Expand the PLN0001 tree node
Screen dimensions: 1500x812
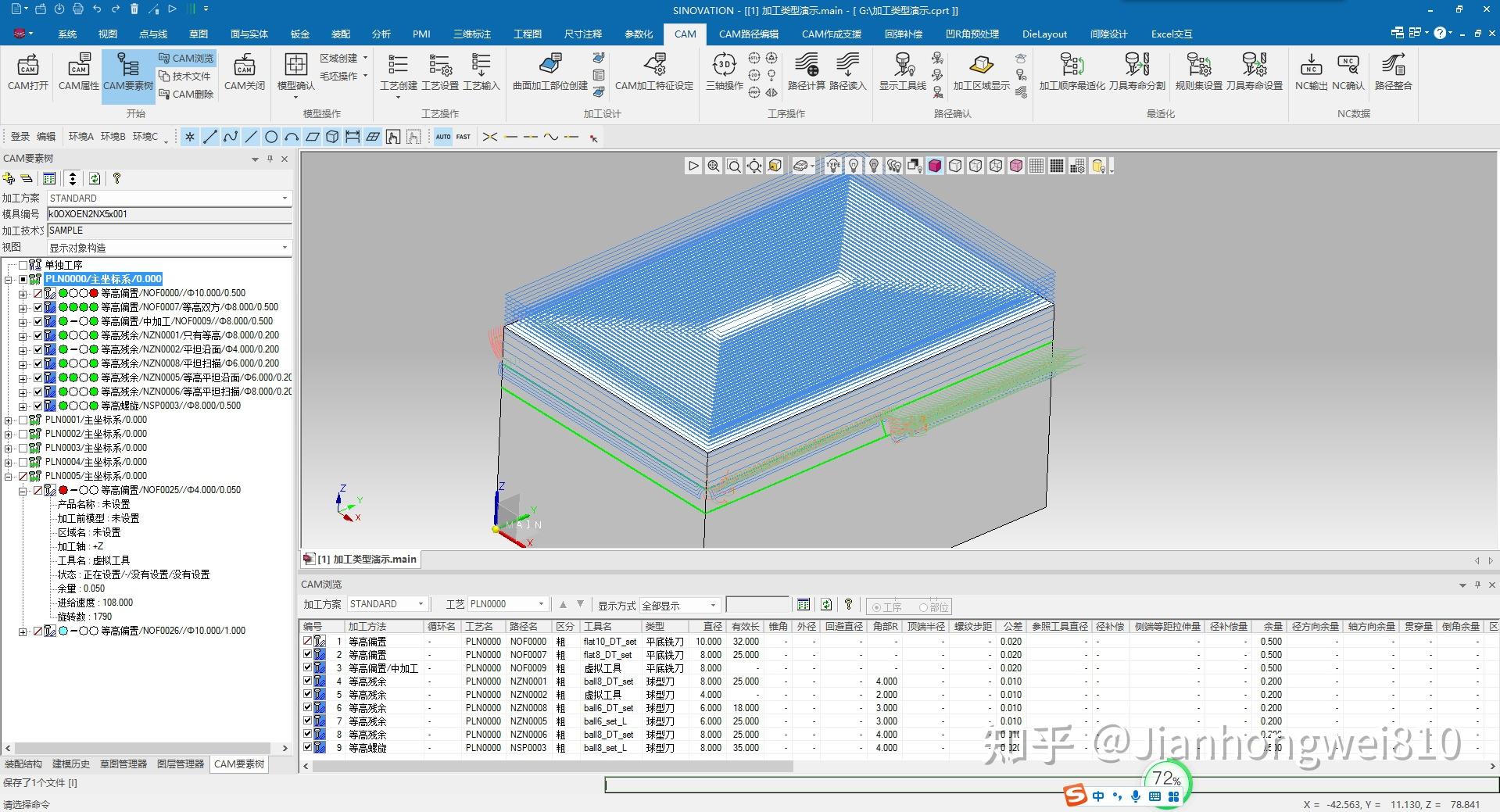click(9, 420)
